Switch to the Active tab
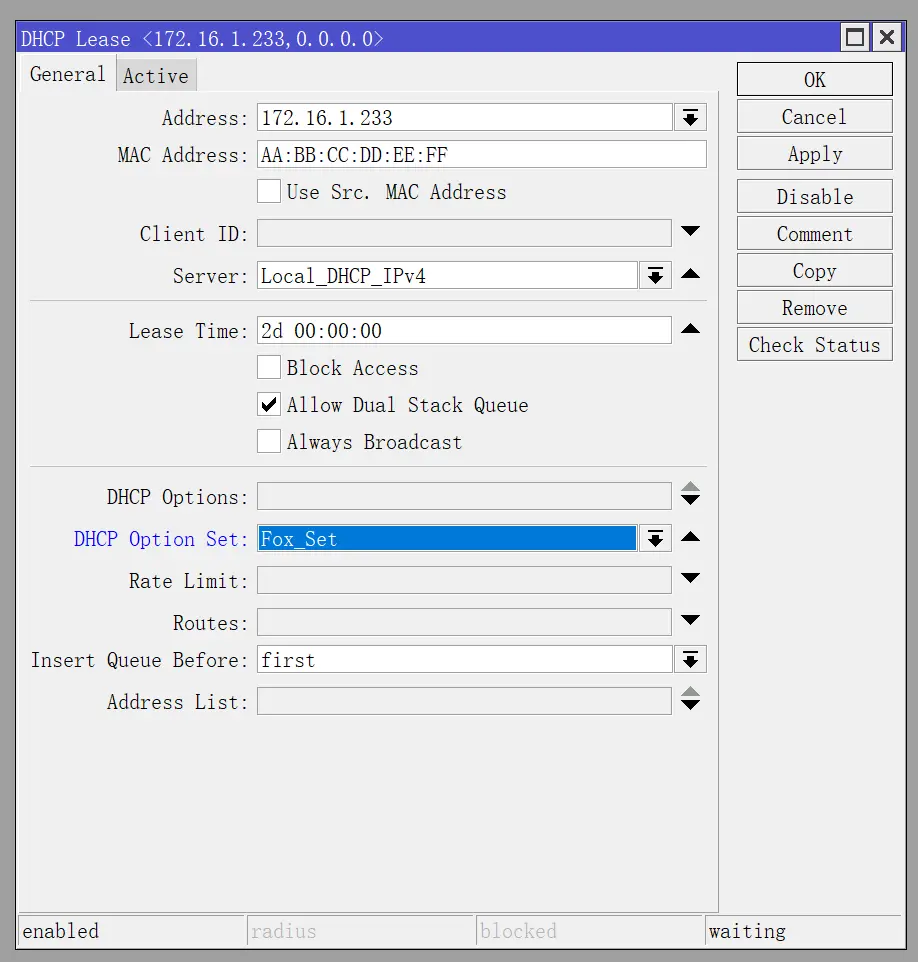Viewport: 918px width, 962px height. coord(156,75)
